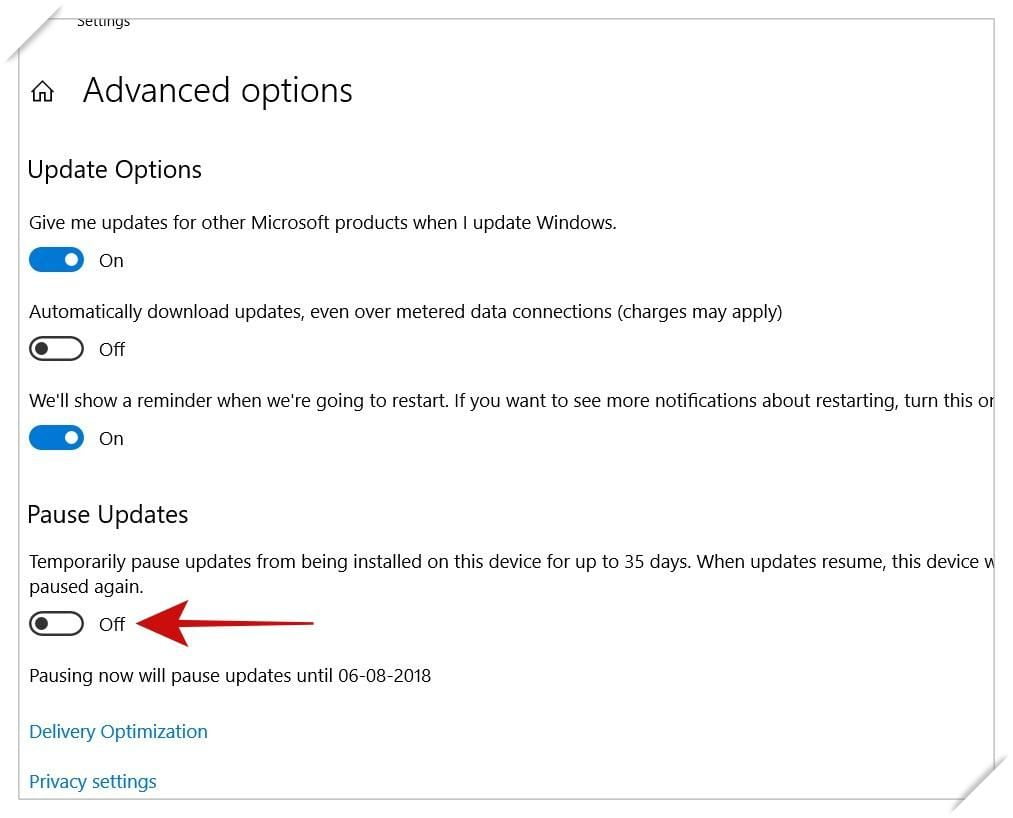Open the Delivery Optimization link
1013x818 pixels.
118,731
